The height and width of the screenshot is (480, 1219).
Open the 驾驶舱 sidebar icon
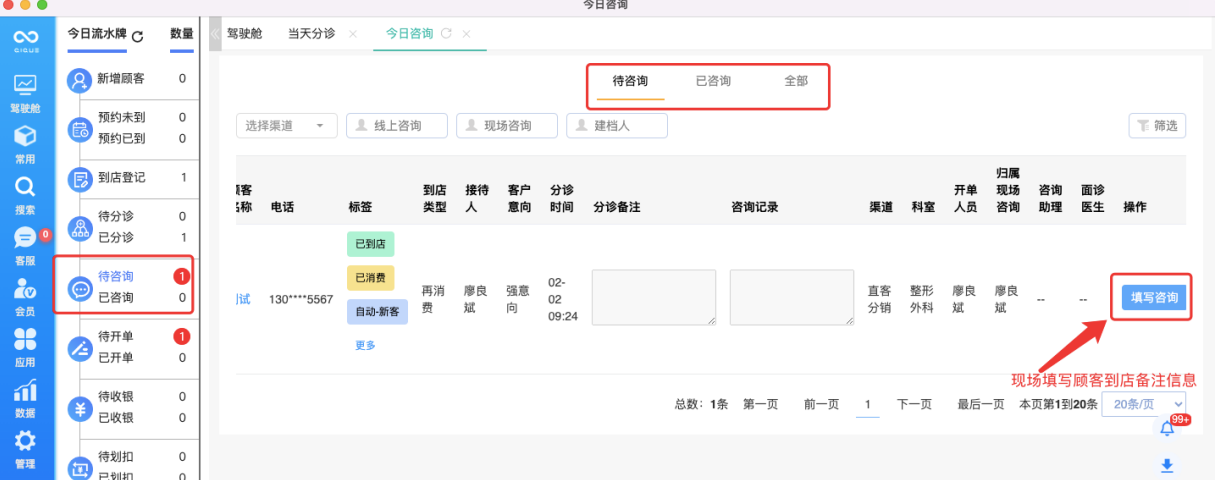25,86
